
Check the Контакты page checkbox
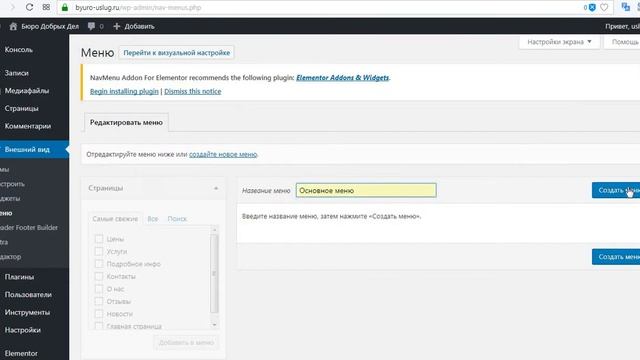click(x=99, y=276)
